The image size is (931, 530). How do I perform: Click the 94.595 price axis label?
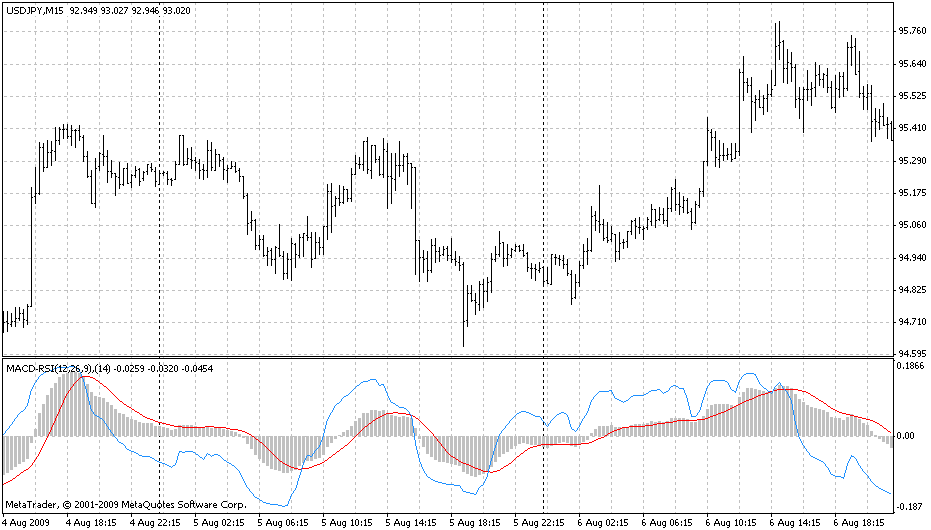pos(911,354)
